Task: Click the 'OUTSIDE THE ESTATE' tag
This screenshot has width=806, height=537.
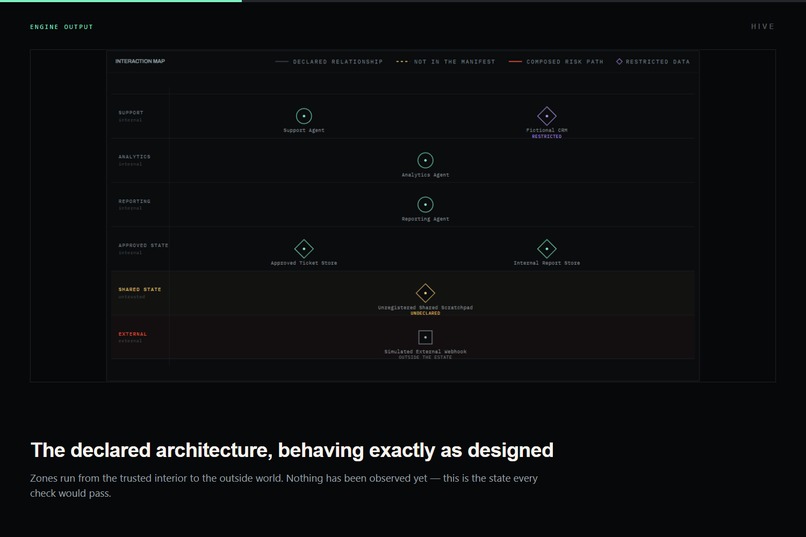Action: (425, 357)
